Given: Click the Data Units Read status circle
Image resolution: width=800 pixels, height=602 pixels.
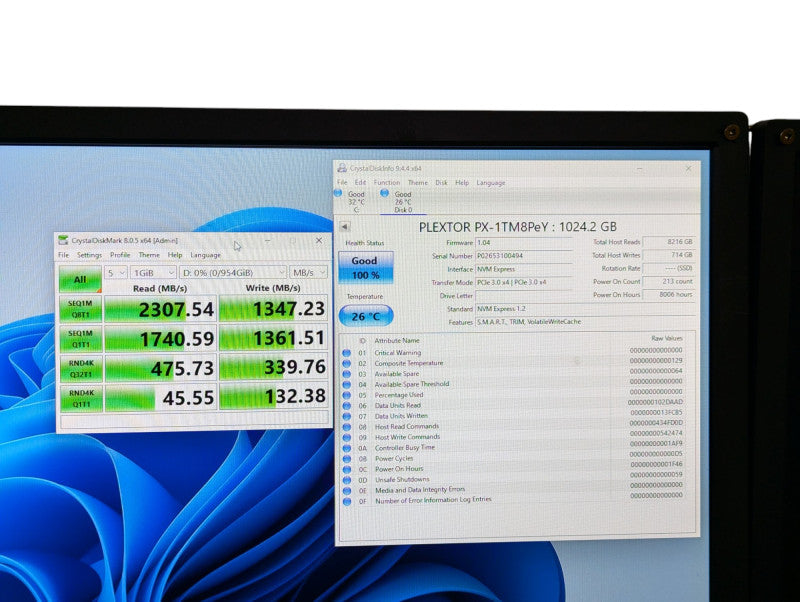Looking at the screenshot, I should 346,406.
